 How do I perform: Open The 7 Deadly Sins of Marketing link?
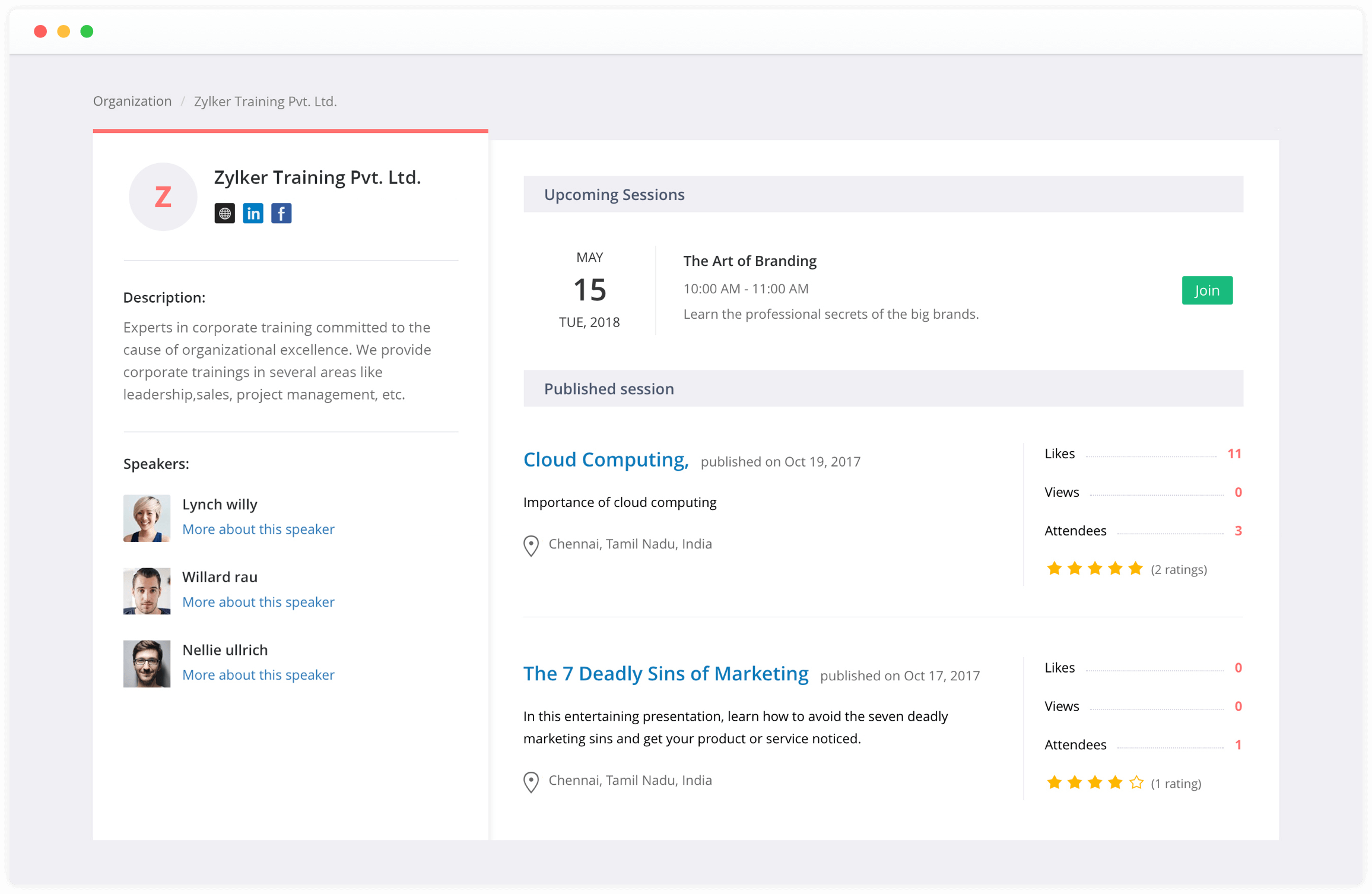(666, 674)
